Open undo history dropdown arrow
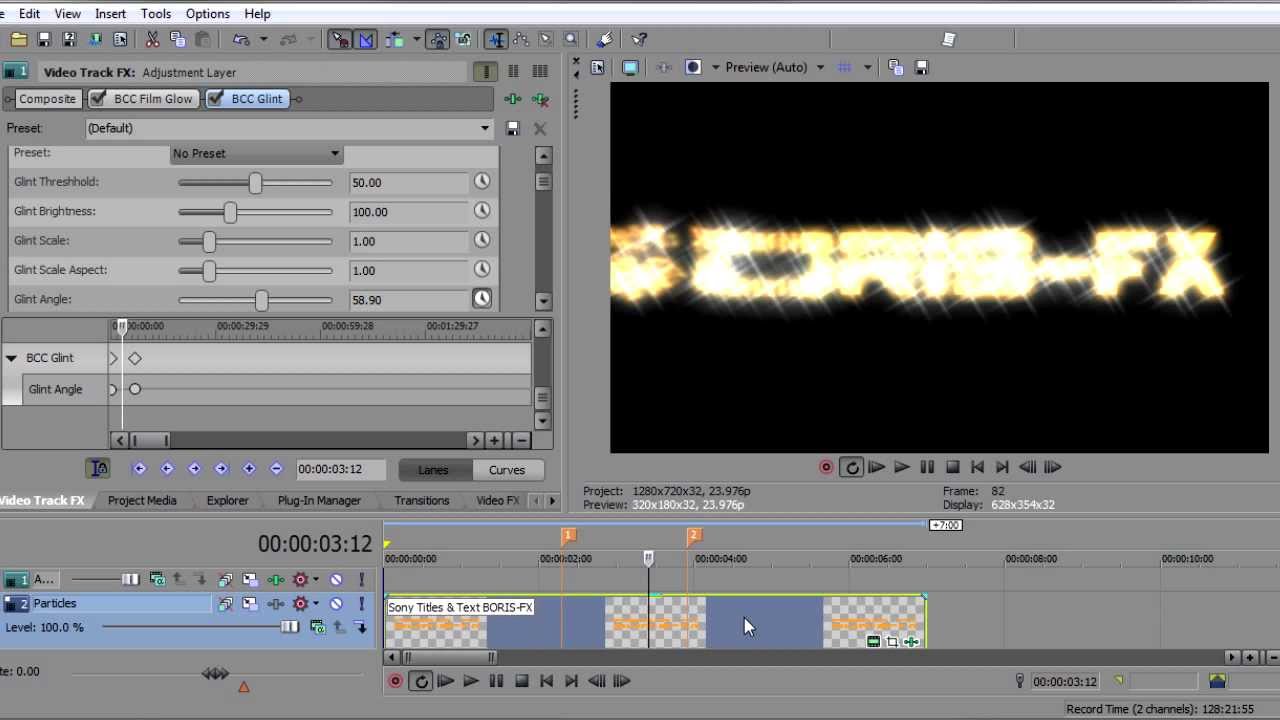1280x720 pixels. pos(263,40)
